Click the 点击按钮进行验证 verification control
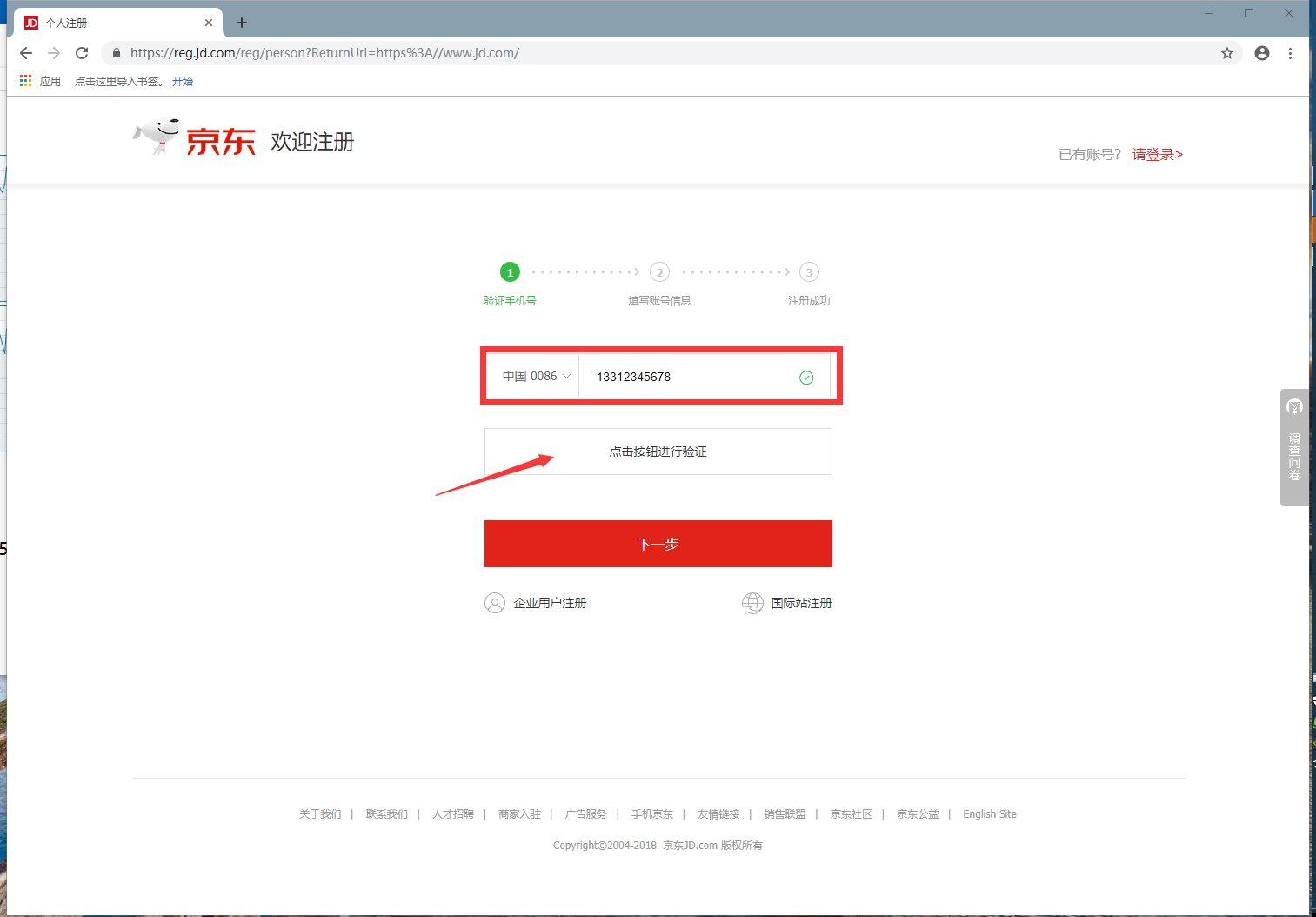 (658, 452)
